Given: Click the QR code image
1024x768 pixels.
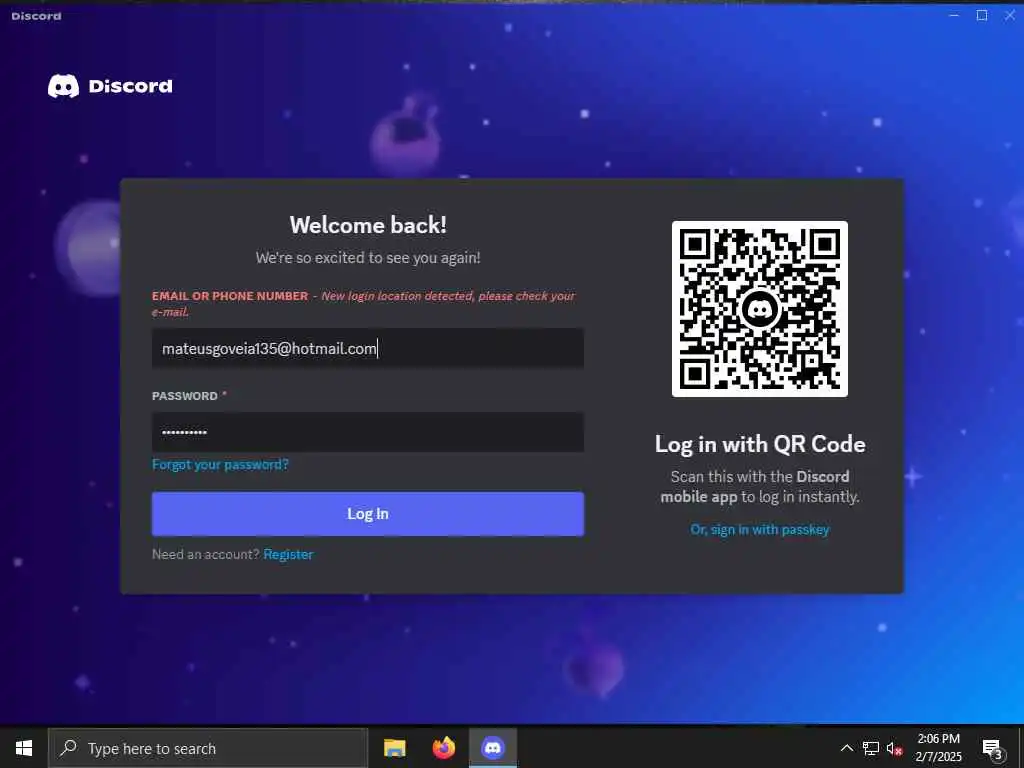Looking at the screenshot, I should tap(760, 309).
